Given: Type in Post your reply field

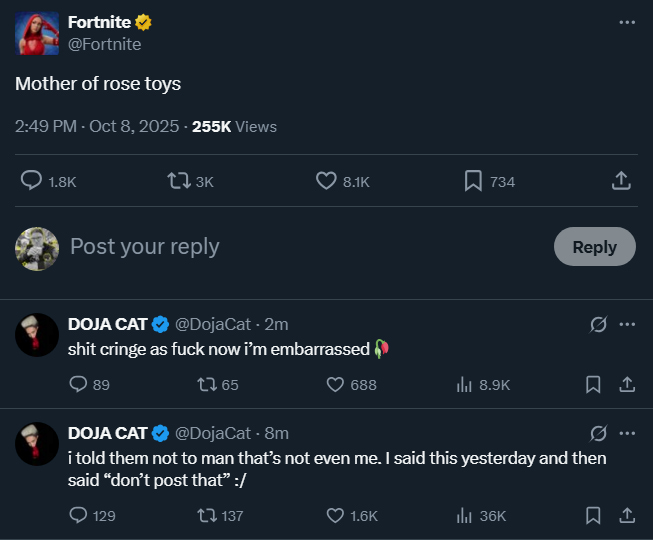Looking at the screenshot, I should 300,247.
